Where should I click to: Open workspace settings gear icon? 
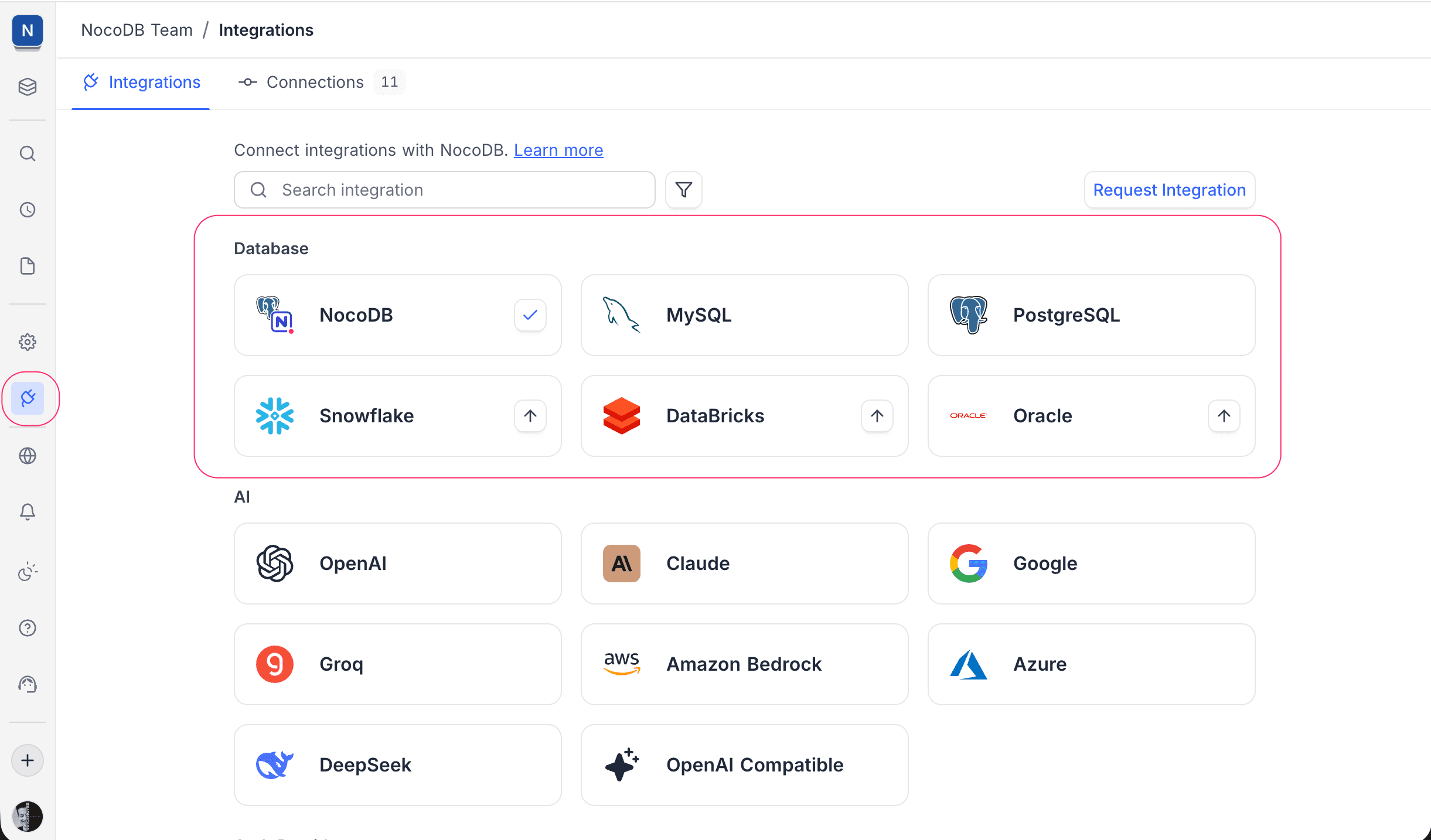pyautogui.click(x=28, y=342)
